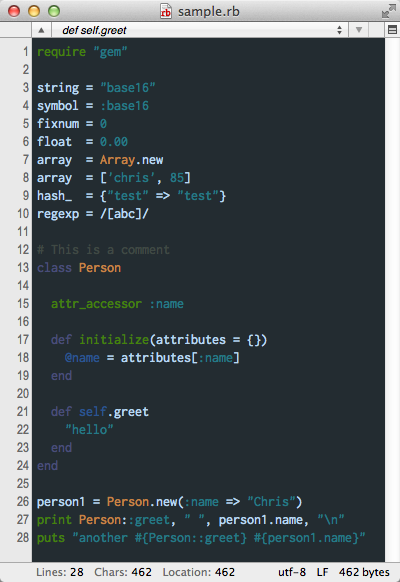Click the Chars: 462 status text
Screen dimensions: 400x582
pos(123,572)
